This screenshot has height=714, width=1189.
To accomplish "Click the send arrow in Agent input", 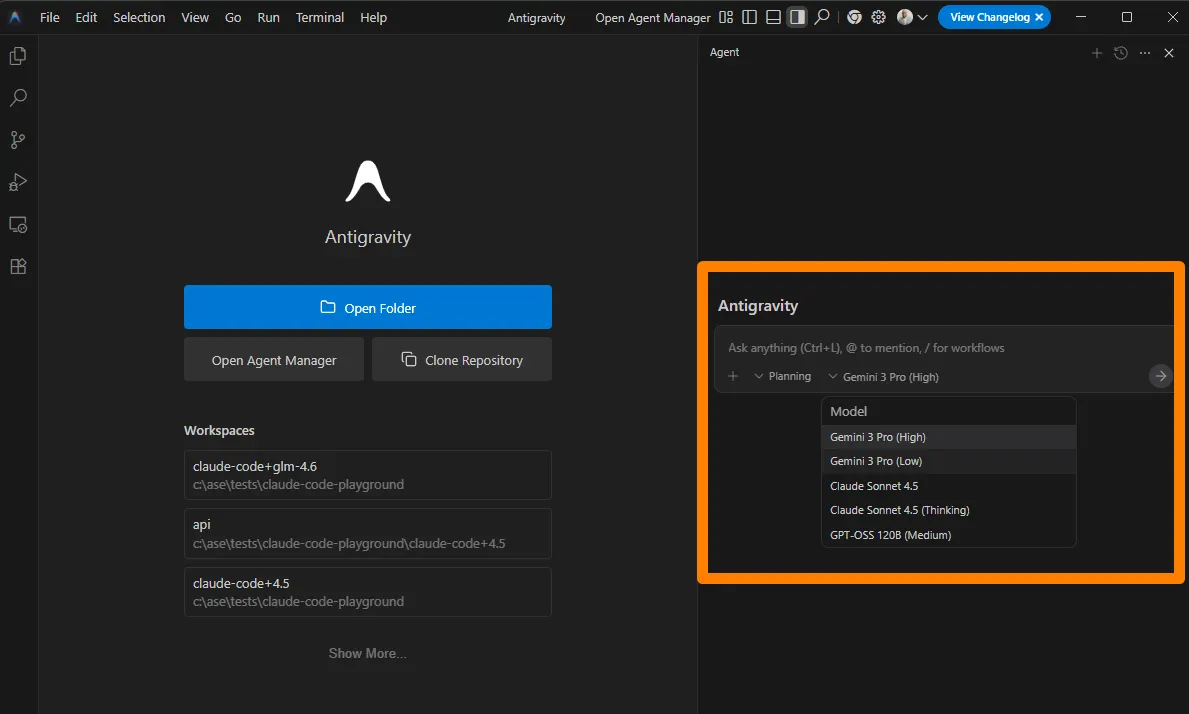I will pyautogui.click(x=1160, y=376).
